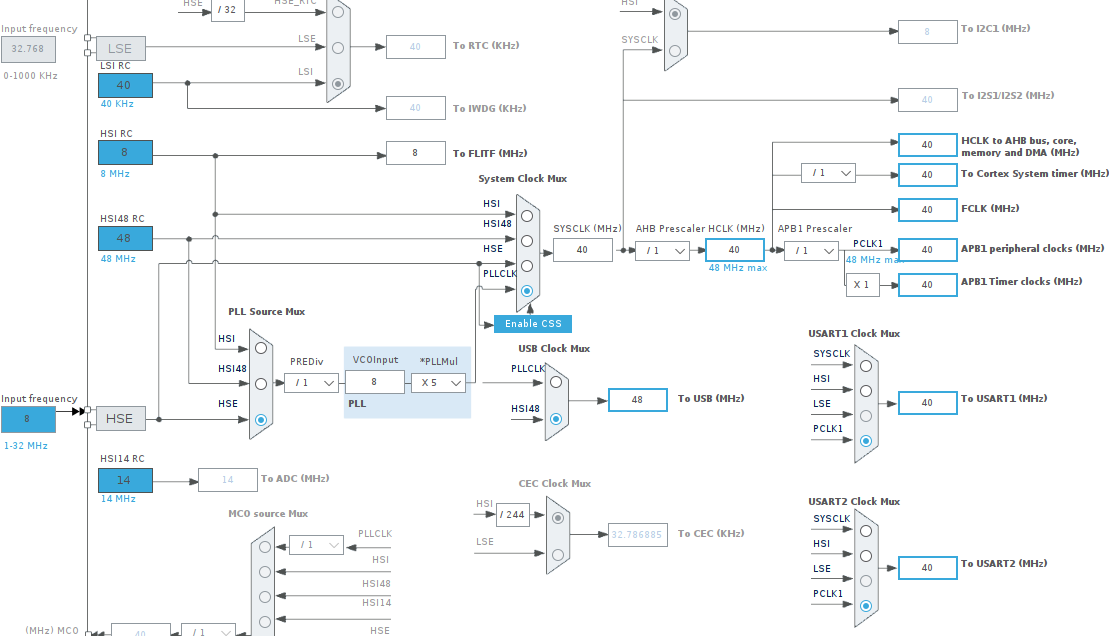Open the PREDiv divider dropdown

tap(310, 382)
